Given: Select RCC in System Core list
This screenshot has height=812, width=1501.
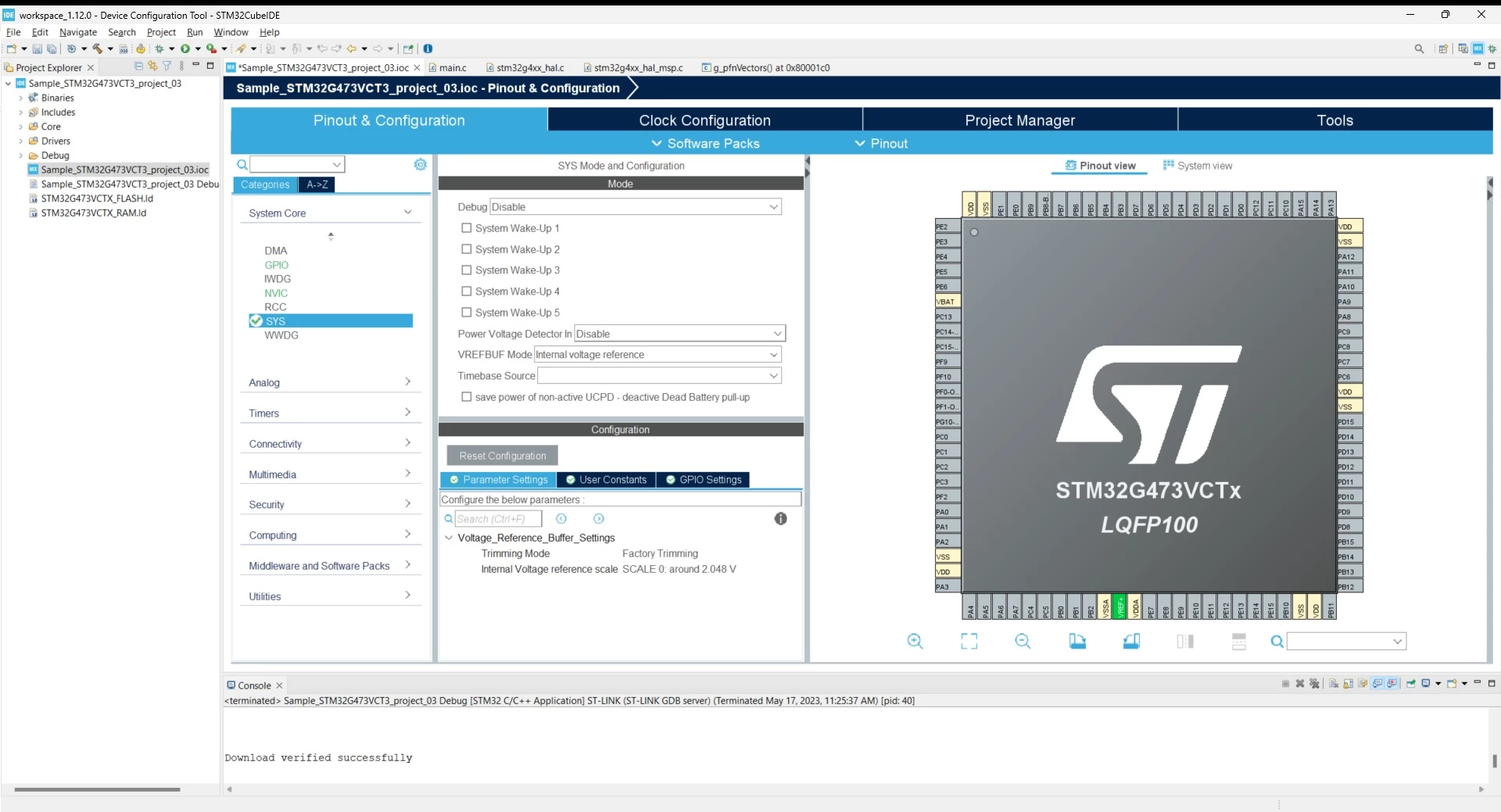Looking at the screenshot, I should 275,307.
